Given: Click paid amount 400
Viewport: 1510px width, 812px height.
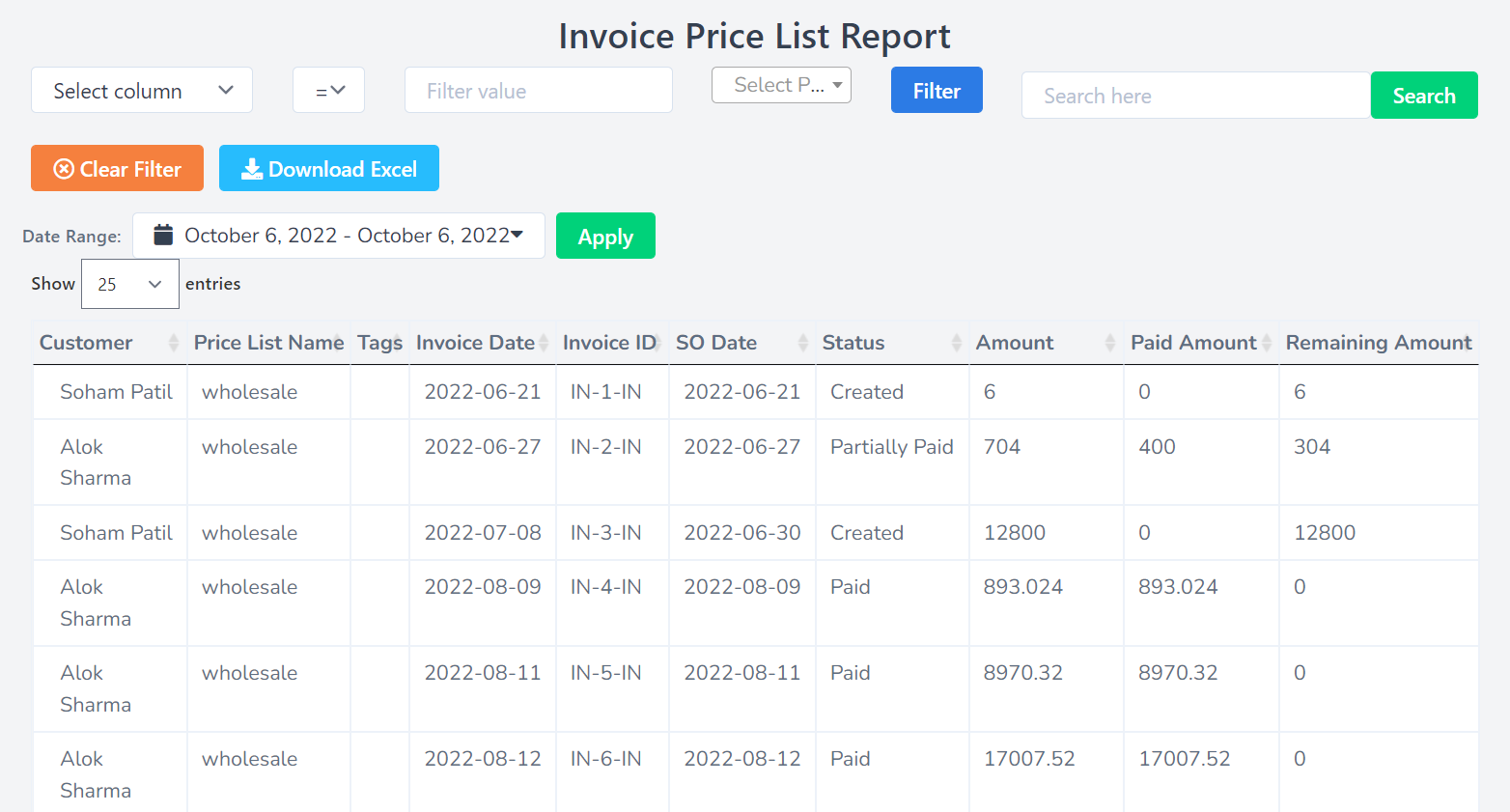Looking at the screenshot, I should coord(1157,447).
